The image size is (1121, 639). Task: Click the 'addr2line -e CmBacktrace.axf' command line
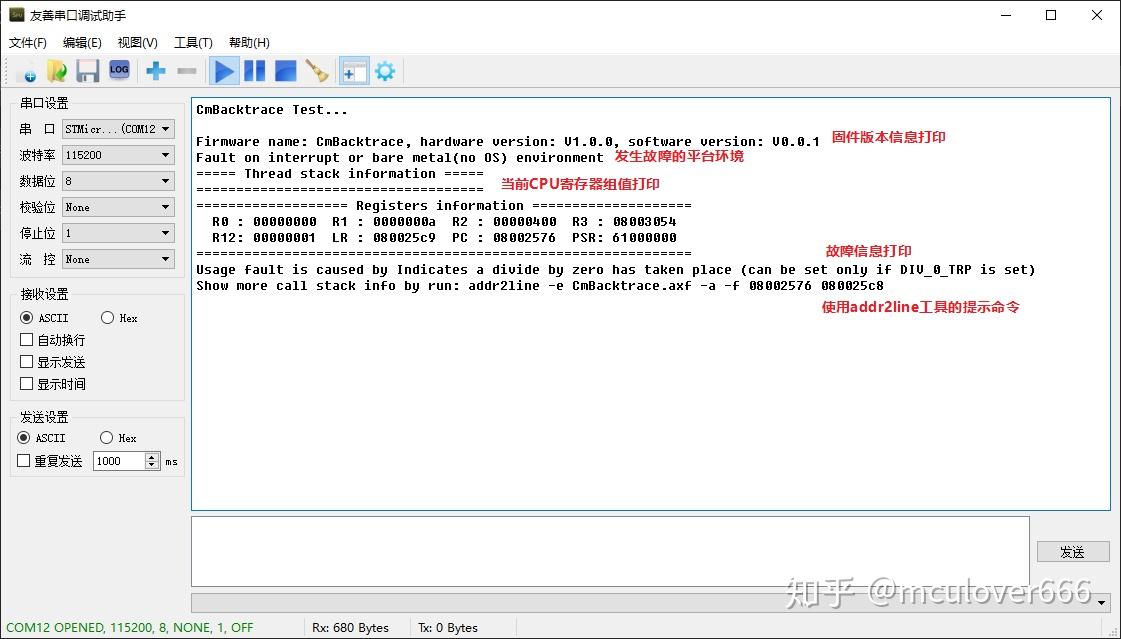(540, 286)
